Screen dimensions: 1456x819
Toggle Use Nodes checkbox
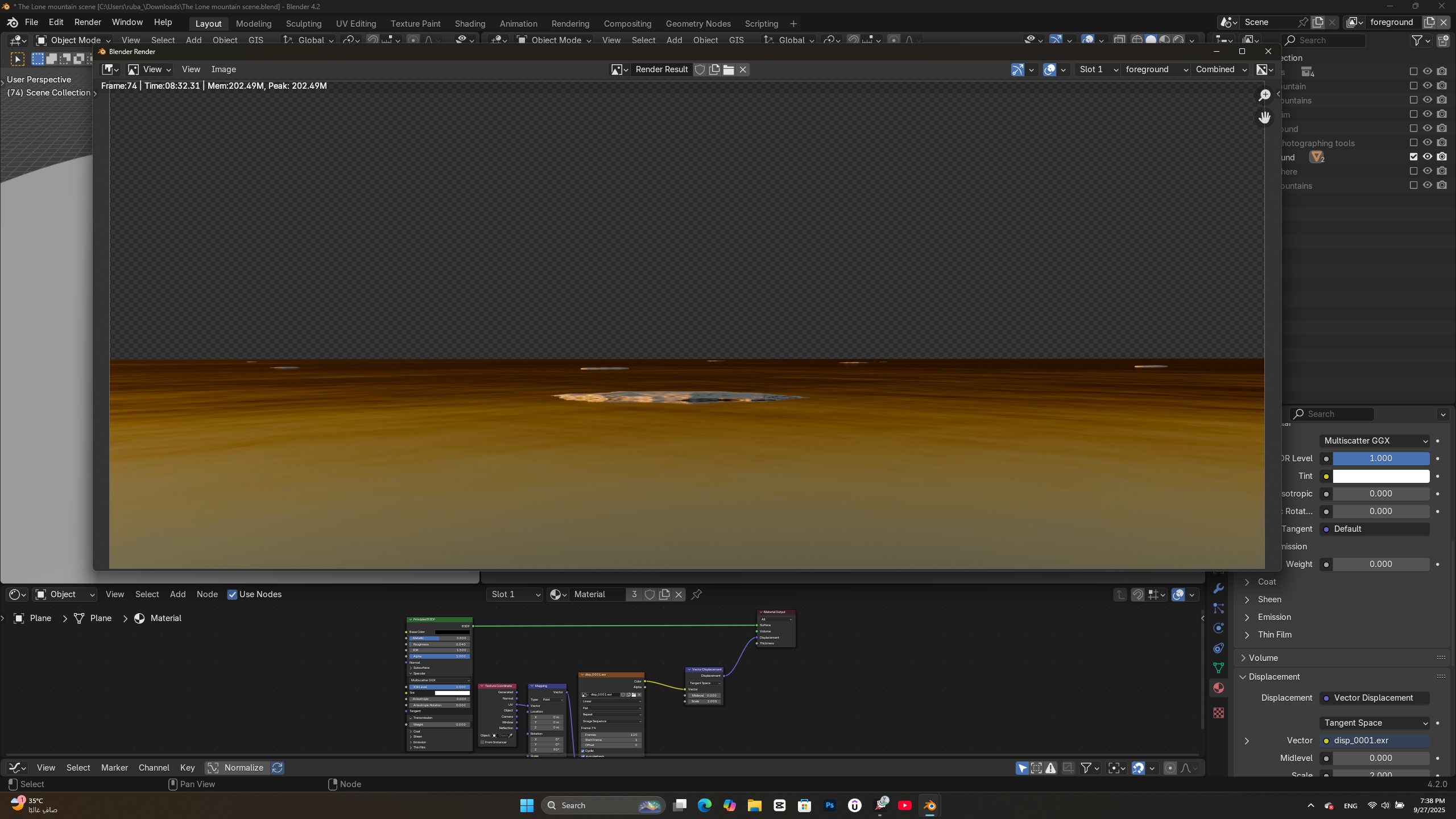[x=232, y=594]
